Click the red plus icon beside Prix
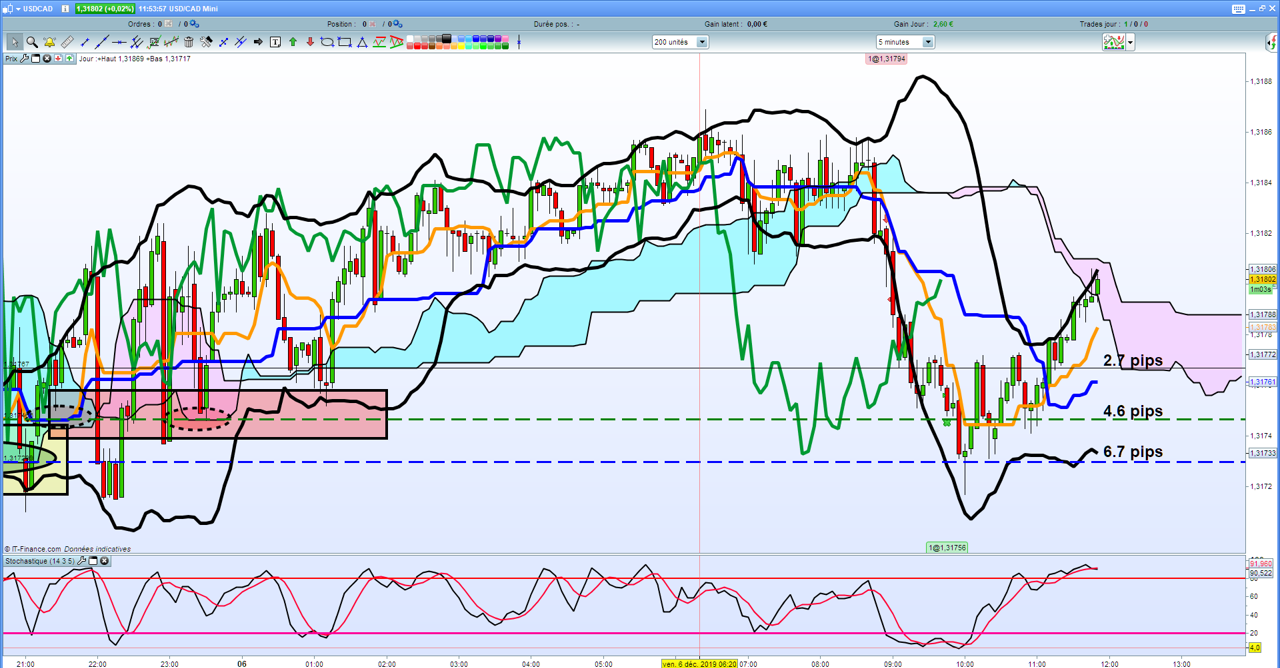Screen dimensions: 1280x668 click(x=58, y=59)
